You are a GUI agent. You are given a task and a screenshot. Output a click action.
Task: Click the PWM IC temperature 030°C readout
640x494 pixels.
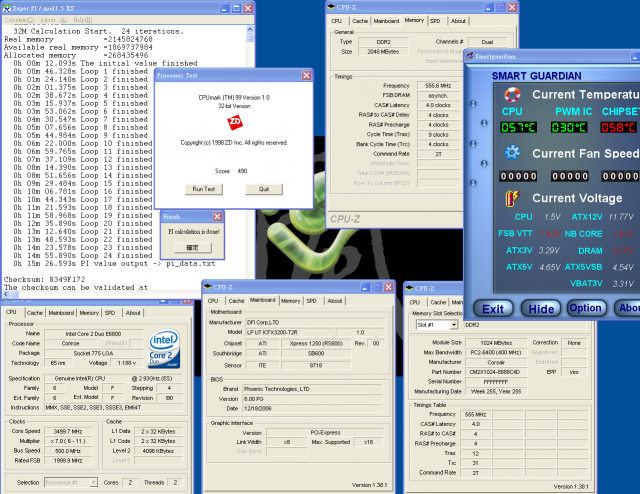click(569, 127)
